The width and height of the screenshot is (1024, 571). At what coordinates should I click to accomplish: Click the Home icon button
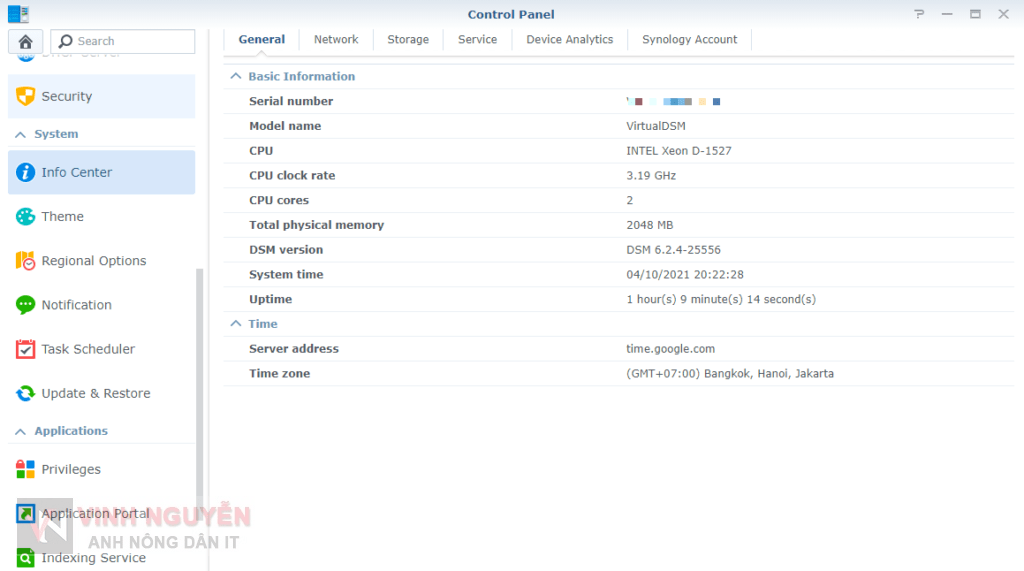coord(25,41)
